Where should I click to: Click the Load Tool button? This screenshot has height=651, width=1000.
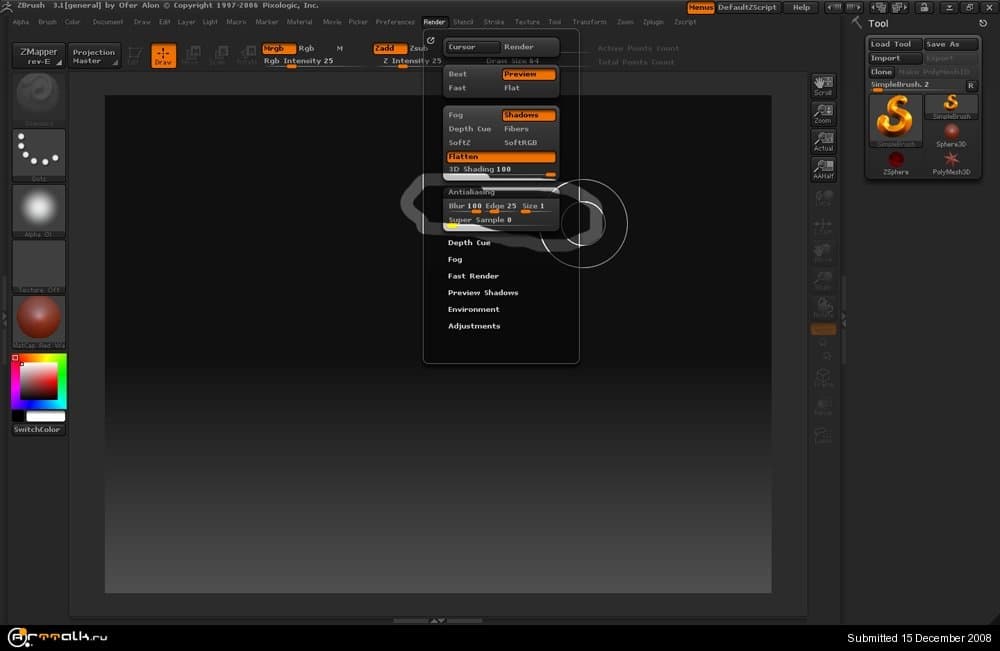pos(894,44)
